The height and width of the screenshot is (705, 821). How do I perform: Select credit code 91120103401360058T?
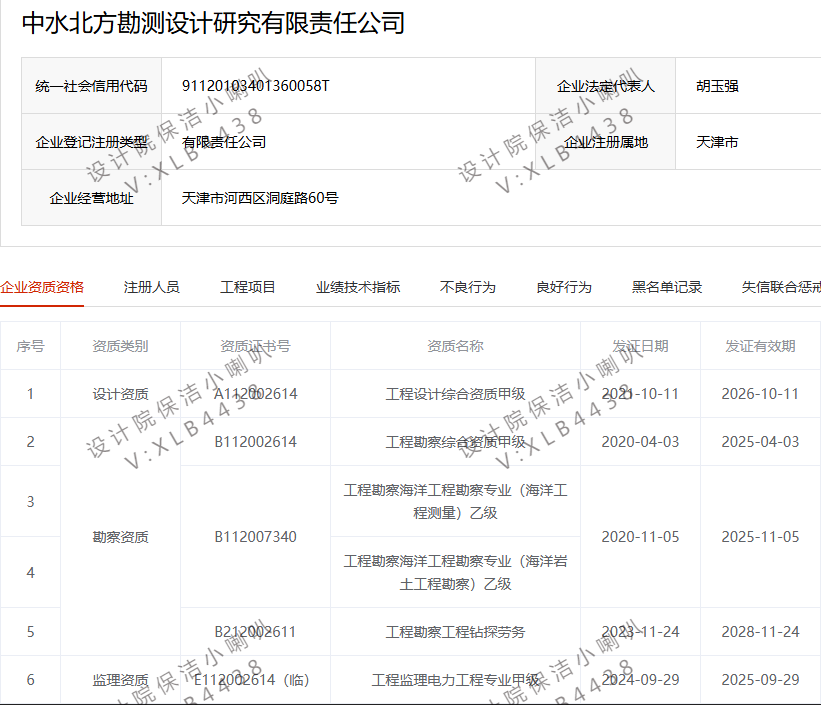pos(256,86)
